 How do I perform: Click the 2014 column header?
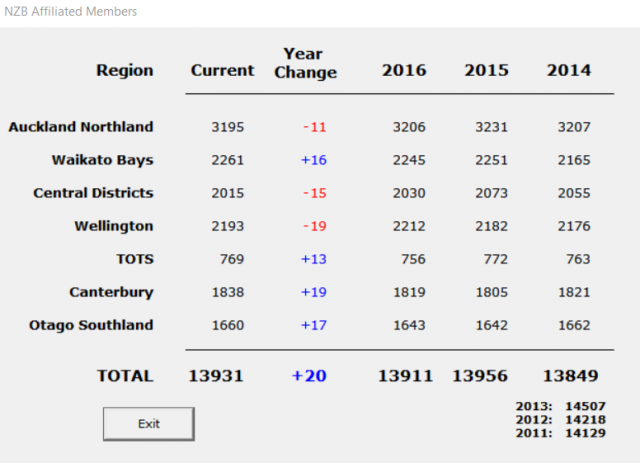pyautogui.click(x=569, y=70)
